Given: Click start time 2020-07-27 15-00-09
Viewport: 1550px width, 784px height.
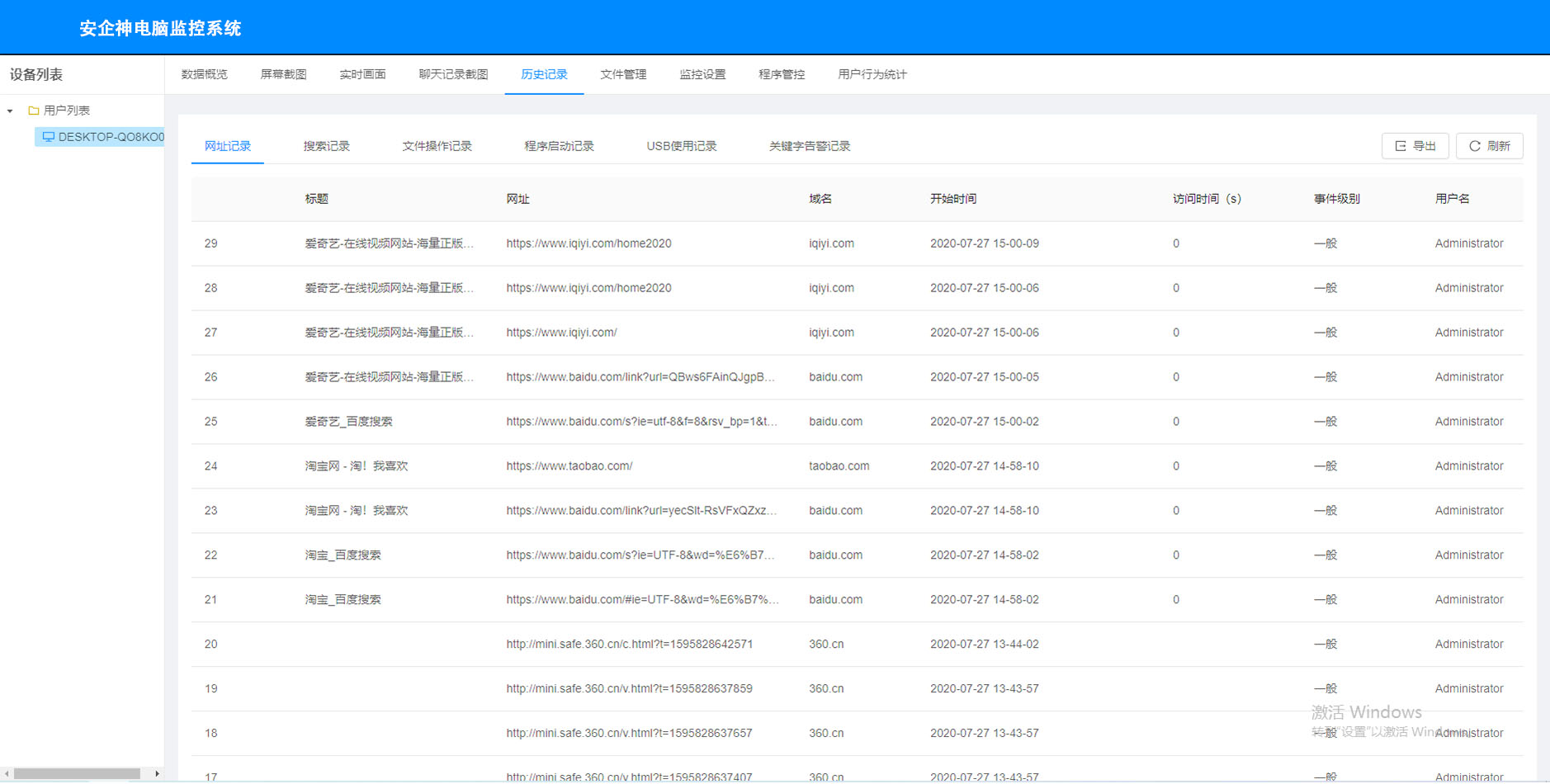Looking at the screenshot, I should 985,243.
